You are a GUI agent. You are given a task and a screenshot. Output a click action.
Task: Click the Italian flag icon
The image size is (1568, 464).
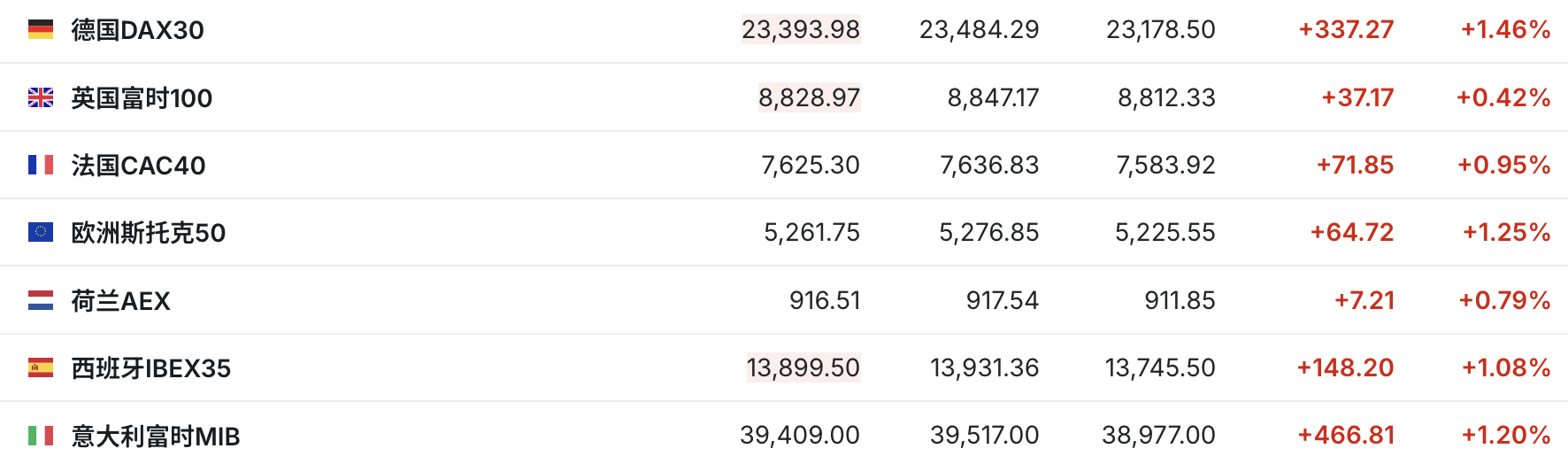[41, 436]
